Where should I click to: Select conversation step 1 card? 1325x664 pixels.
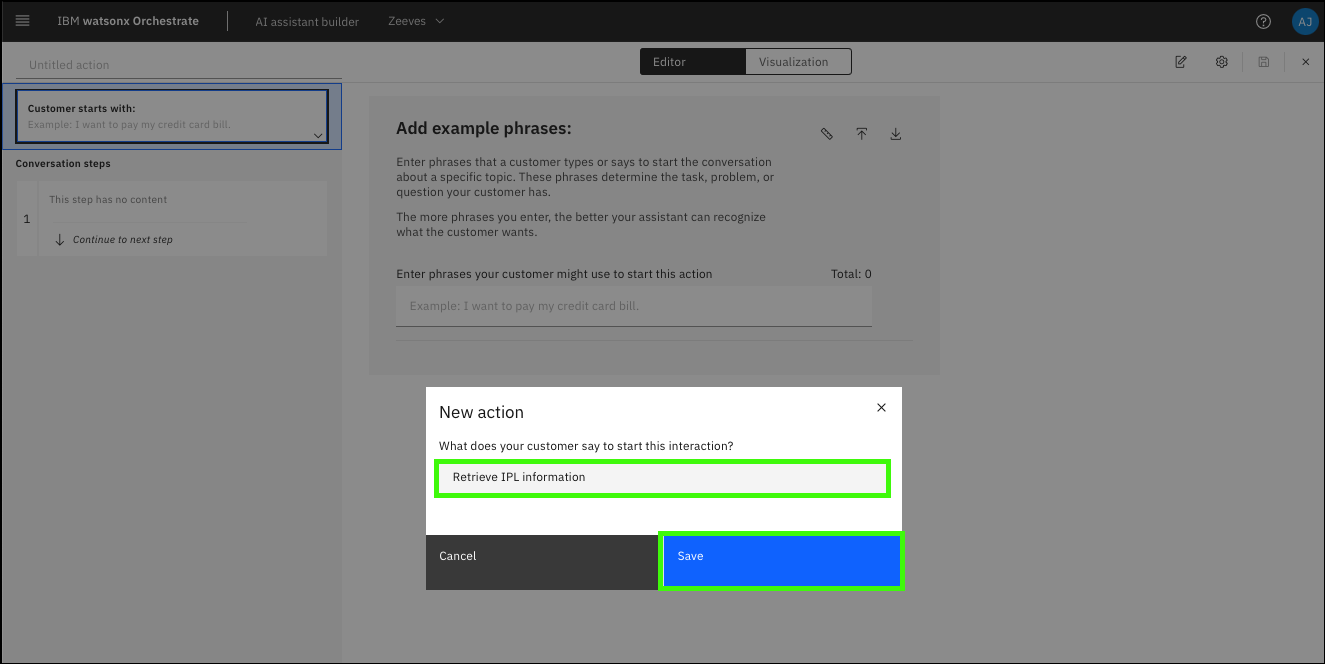182,219
